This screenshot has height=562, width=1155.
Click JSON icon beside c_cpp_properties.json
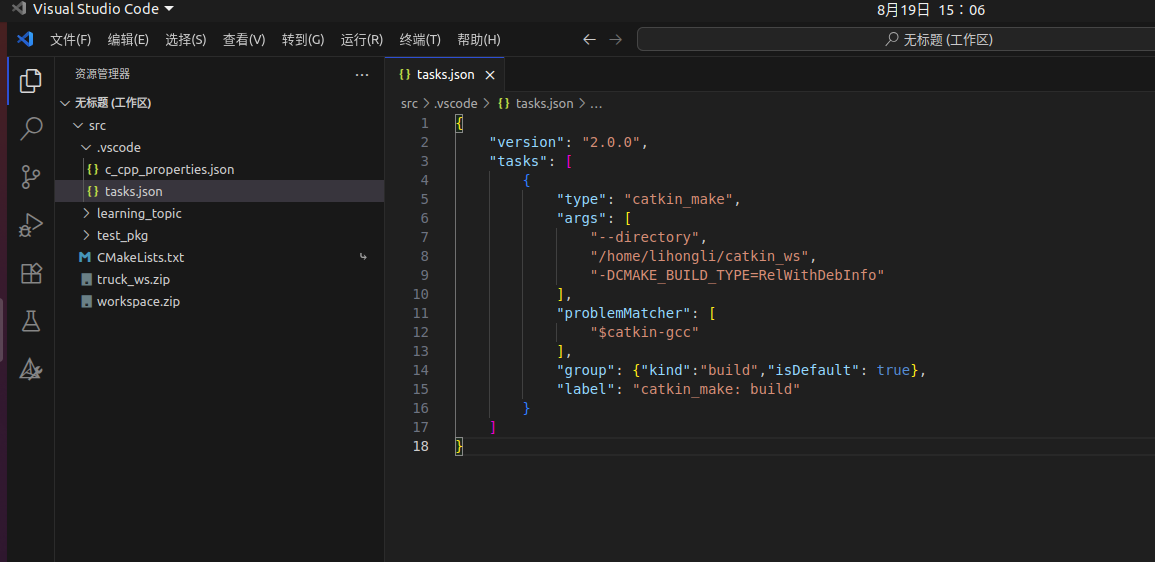pos(93,169)
